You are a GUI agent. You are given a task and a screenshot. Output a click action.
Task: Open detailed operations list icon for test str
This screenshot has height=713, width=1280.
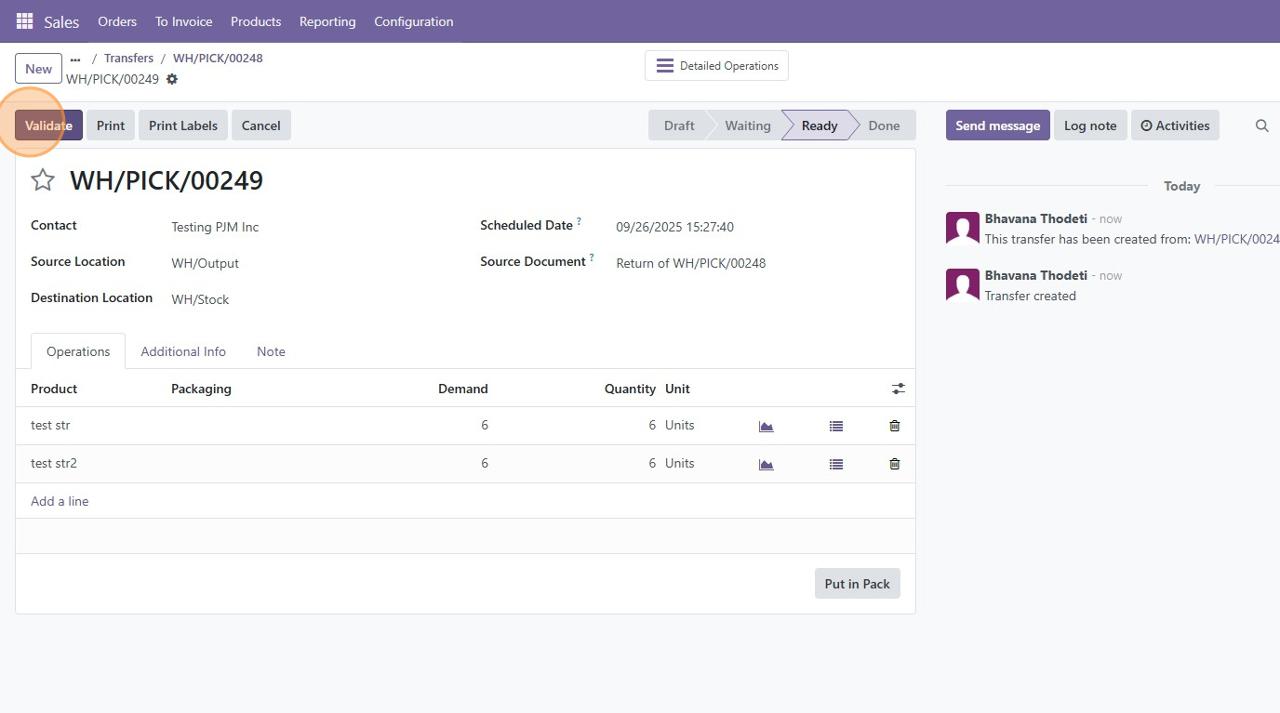(x=836, y=426)
